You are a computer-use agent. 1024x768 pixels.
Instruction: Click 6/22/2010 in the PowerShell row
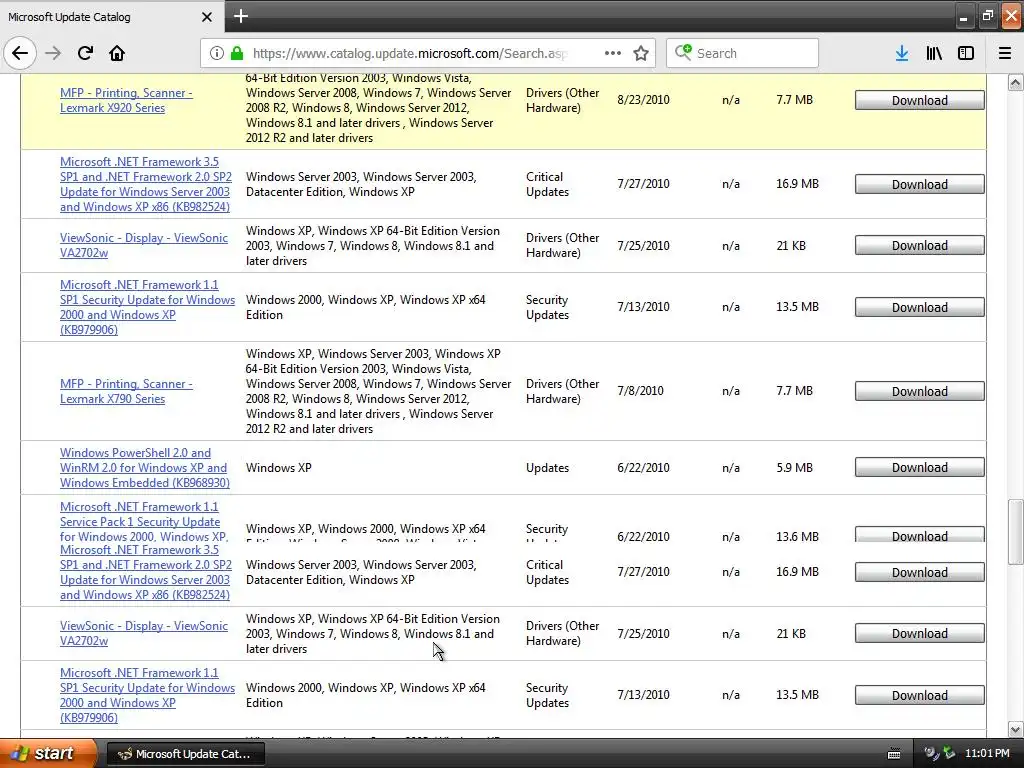click(643, 468)
